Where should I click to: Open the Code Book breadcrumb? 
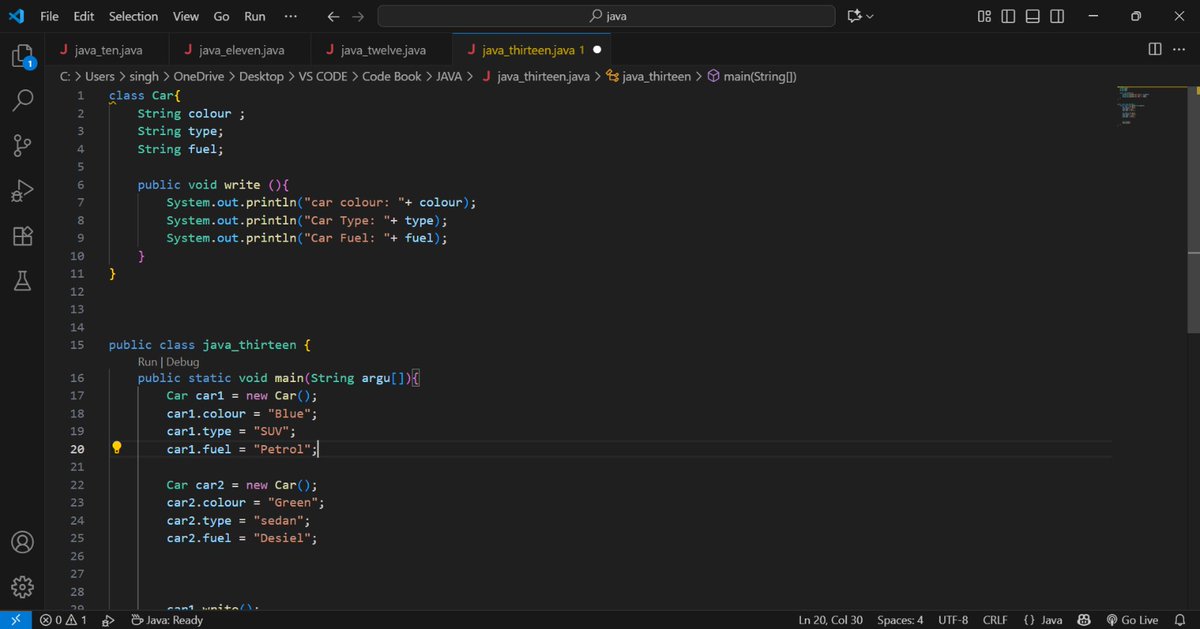point(391,76)
